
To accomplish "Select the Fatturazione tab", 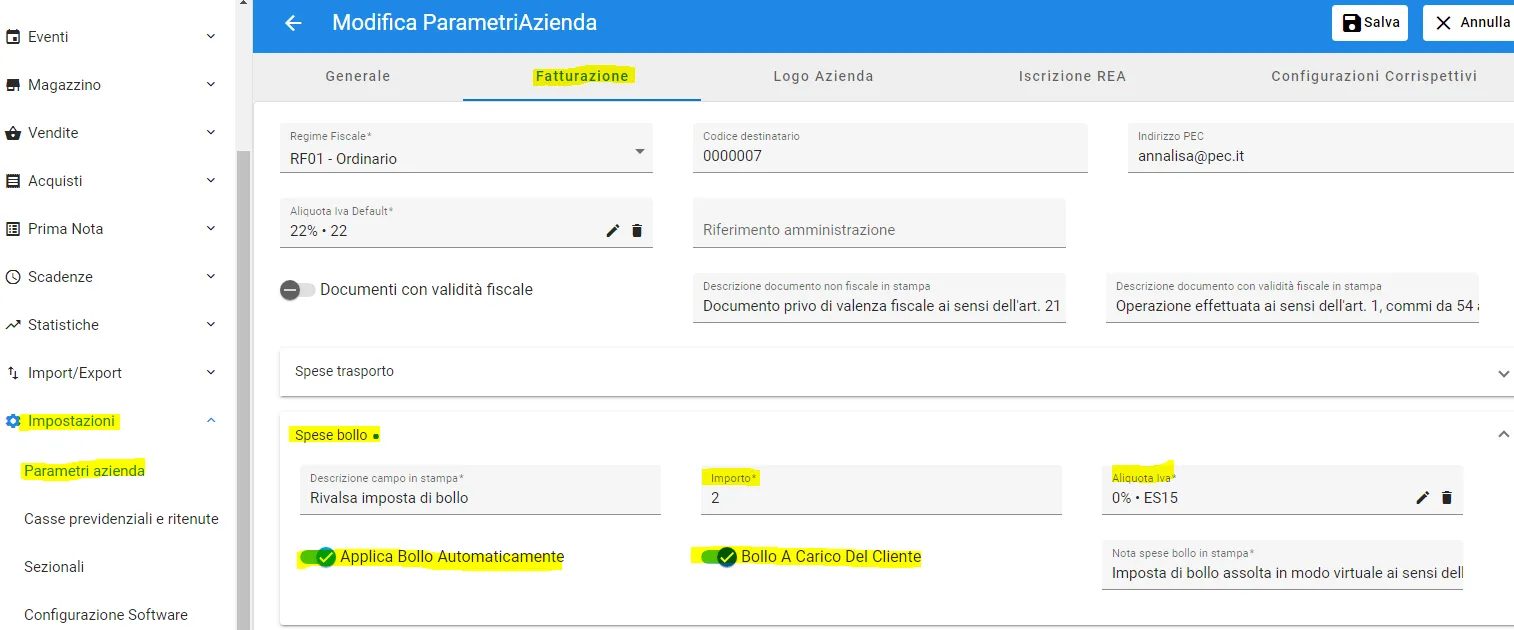I will pos(582,76).
